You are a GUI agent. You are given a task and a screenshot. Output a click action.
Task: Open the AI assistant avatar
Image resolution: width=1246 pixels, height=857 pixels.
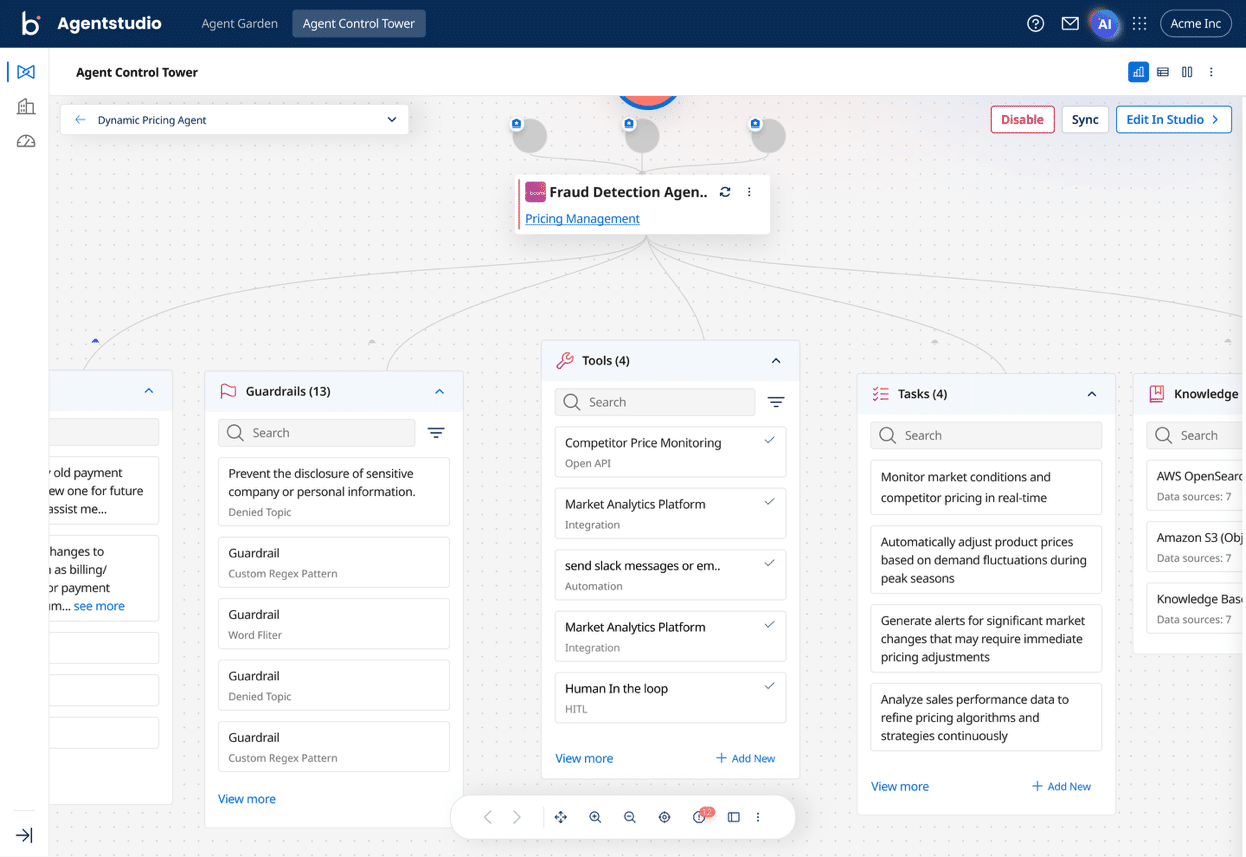tap(1105, 23)
